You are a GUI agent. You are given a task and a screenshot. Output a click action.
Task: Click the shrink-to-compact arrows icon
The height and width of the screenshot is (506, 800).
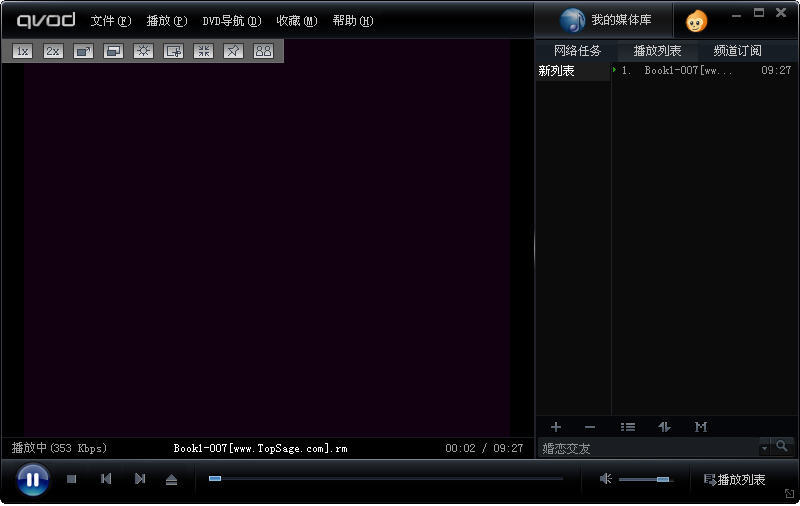(x=204, y=51)
